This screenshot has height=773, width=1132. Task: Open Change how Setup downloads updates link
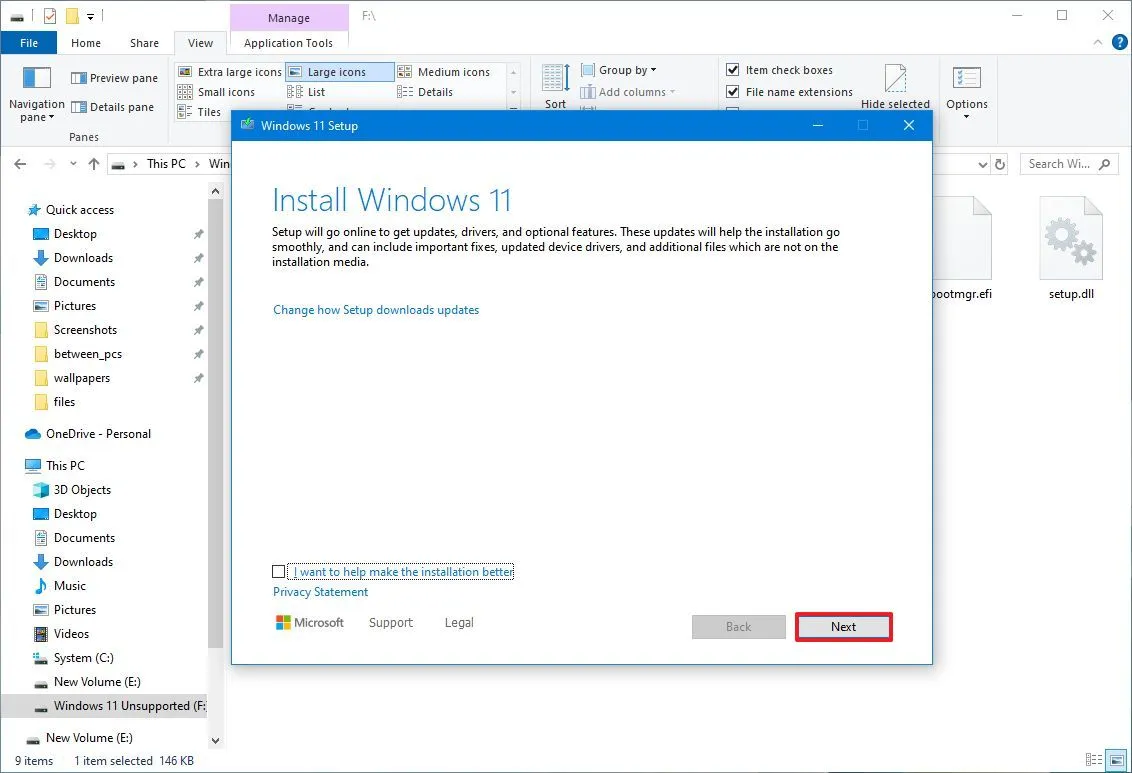[376, 310]
